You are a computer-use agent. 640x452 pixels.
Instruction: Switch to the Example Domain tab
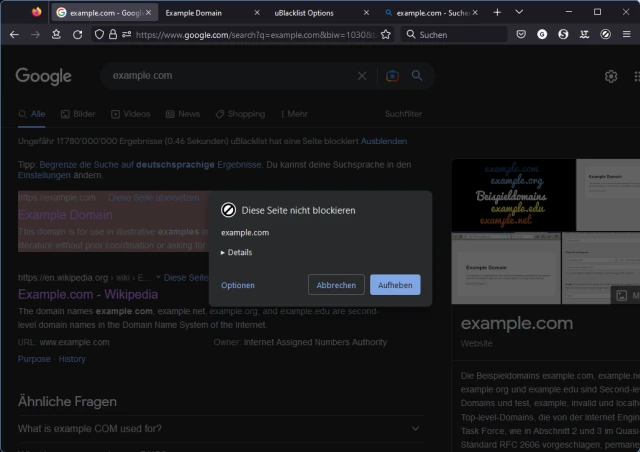(194, 13)
